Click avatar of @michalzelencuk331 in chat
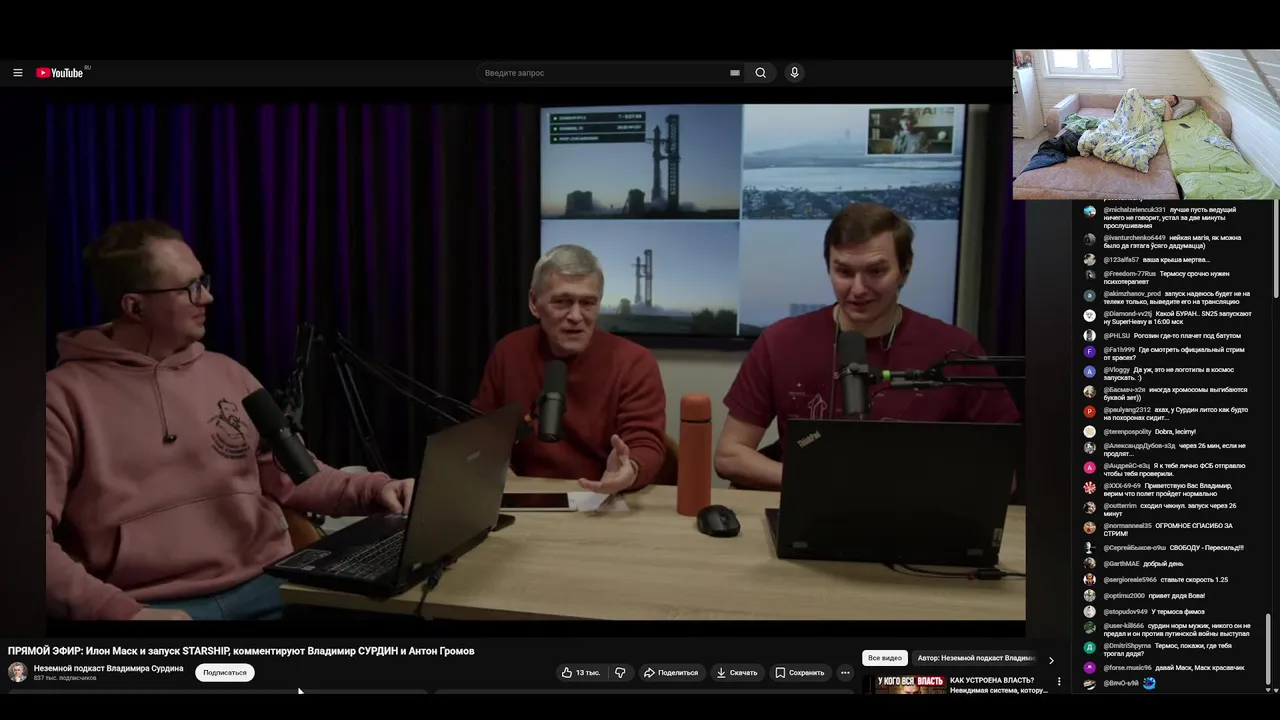 tap(1090, 211)
